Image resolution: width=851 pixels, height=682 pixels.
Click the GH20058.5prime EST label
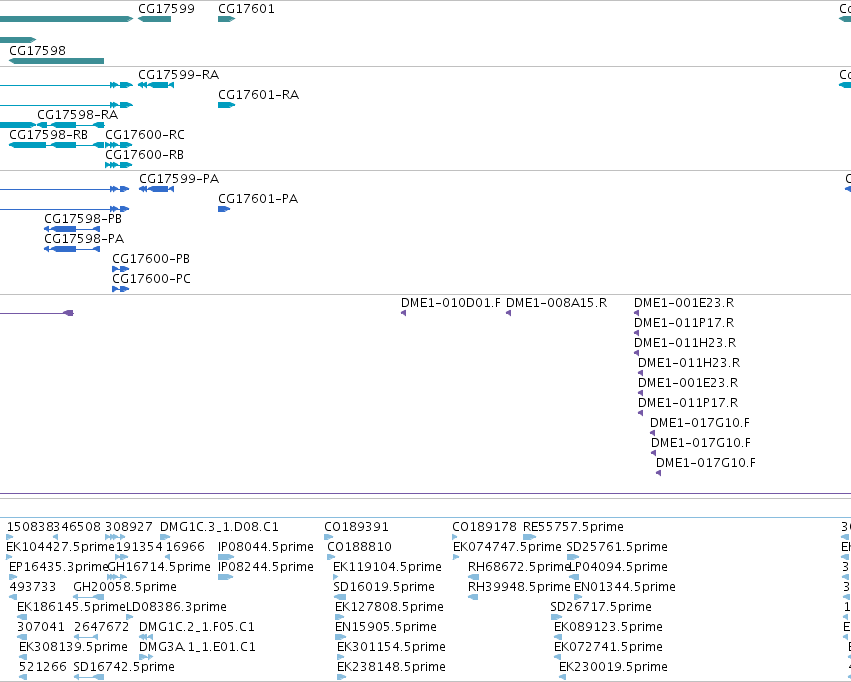point(125,587)
